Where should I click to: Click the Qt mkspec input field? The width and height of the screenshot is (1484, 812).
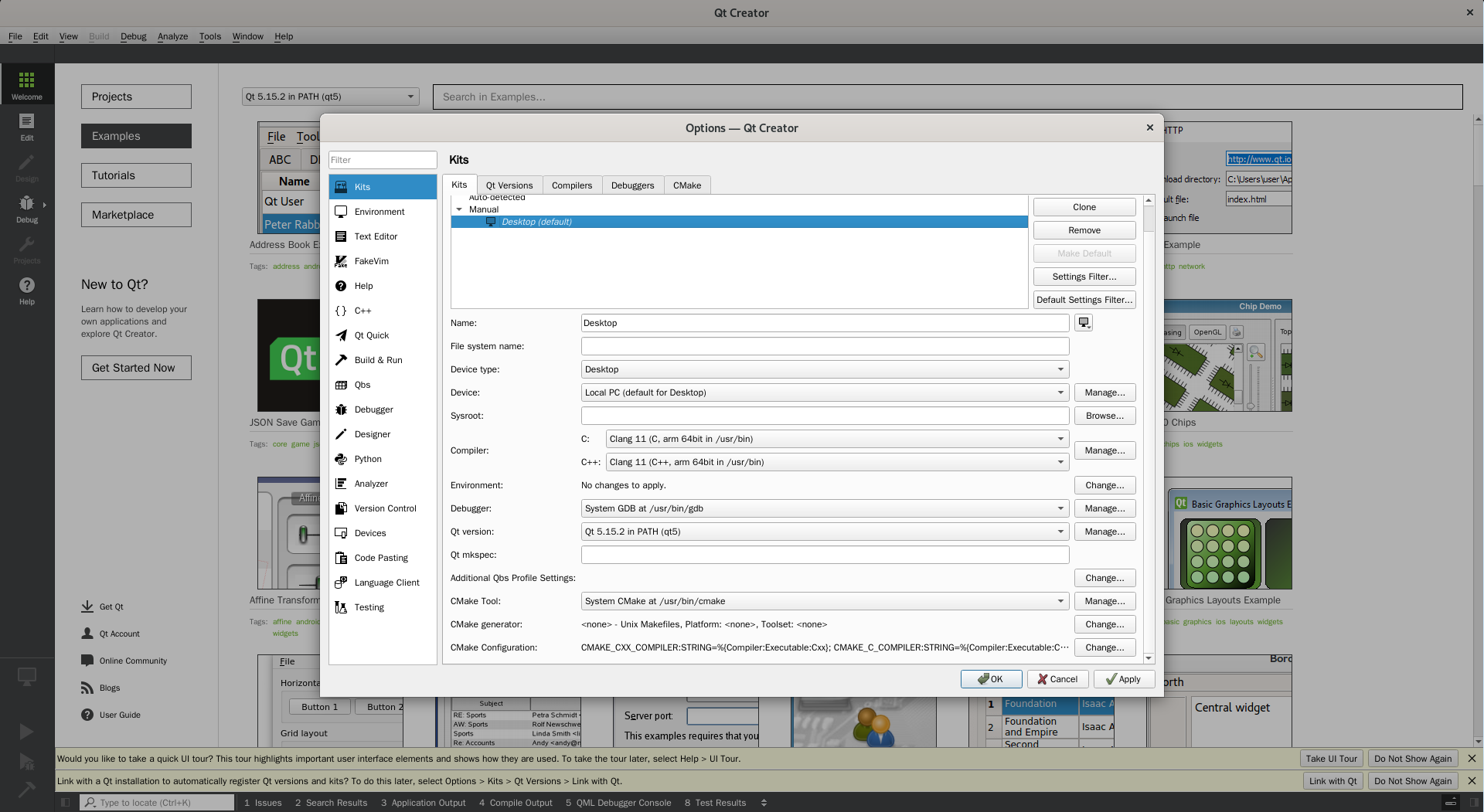coord(825,555)
